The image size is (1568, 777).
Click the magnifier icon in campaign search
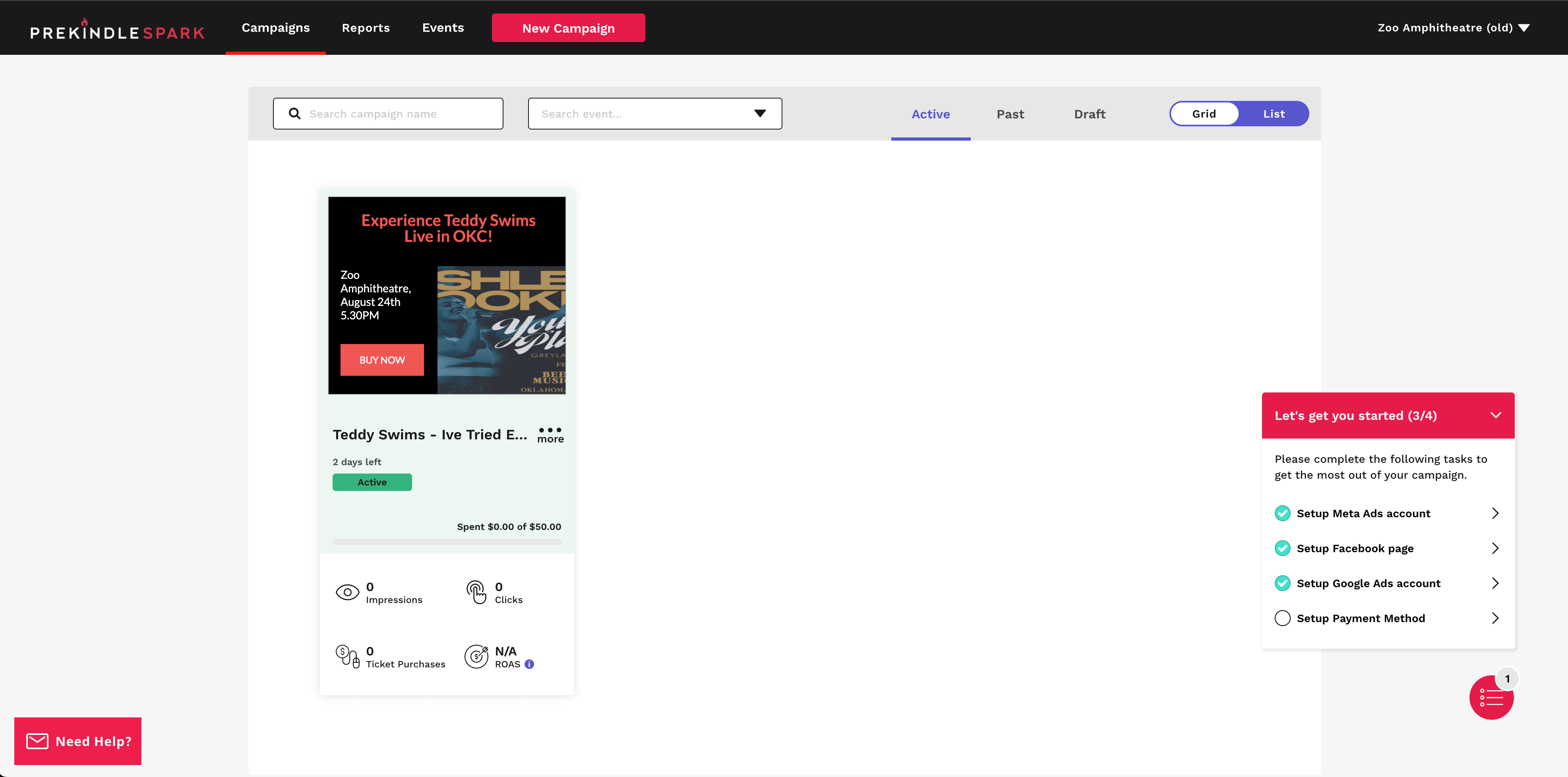(x=294, y=114)
